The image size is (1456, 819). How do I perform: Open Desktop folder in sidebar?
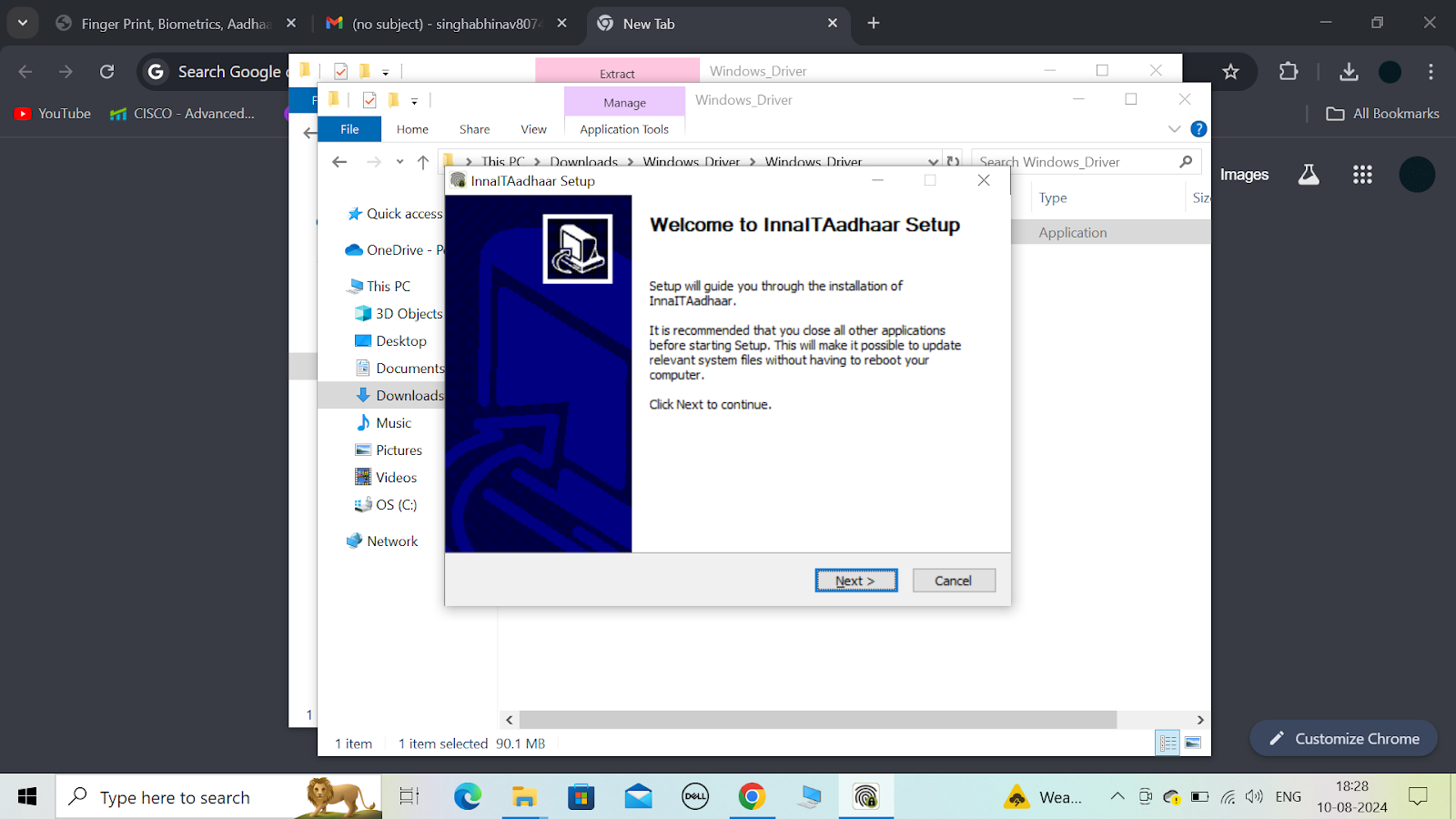390,341
